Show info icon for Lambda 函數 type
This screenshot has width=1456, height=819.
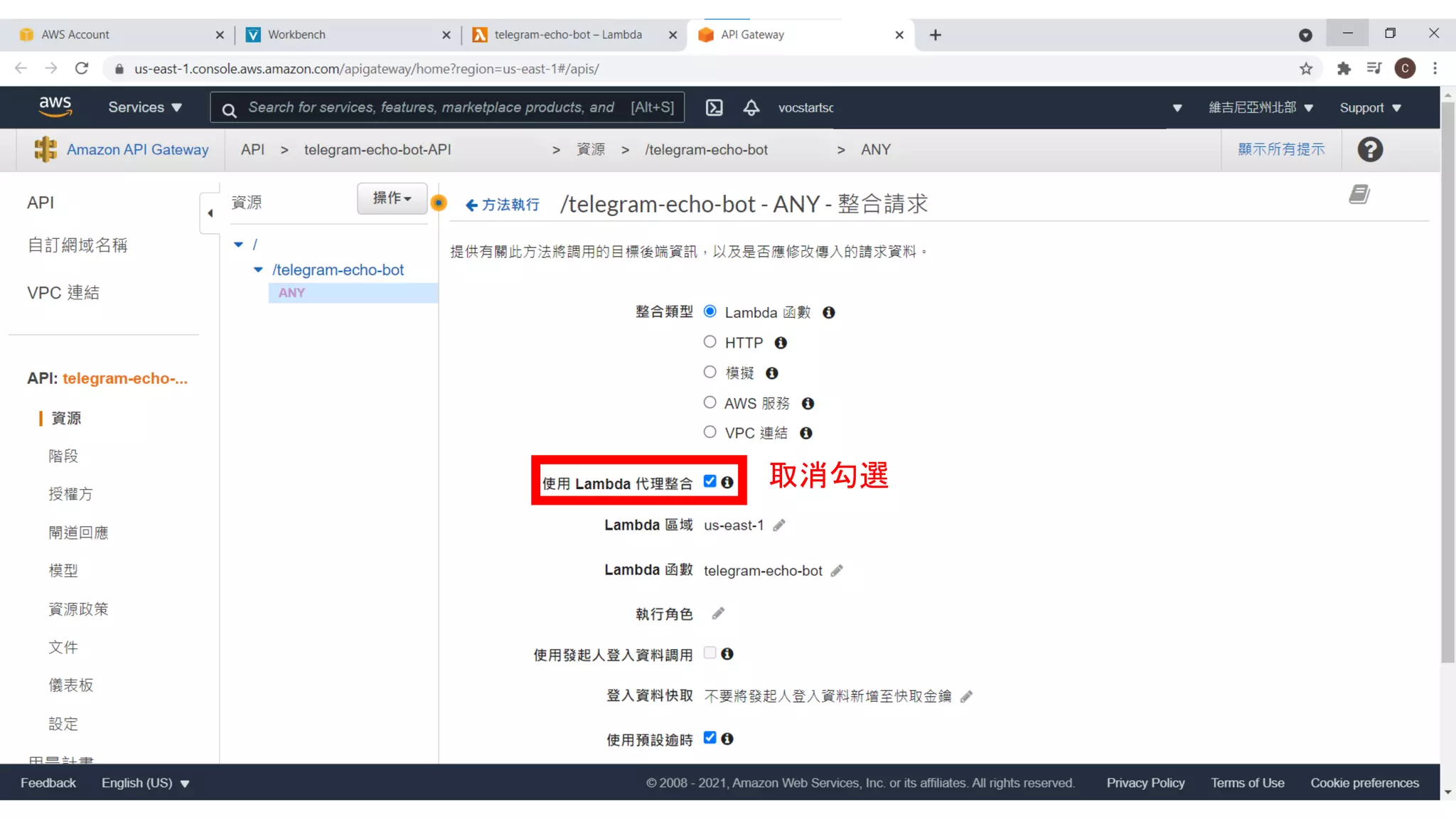click(828, 313)
